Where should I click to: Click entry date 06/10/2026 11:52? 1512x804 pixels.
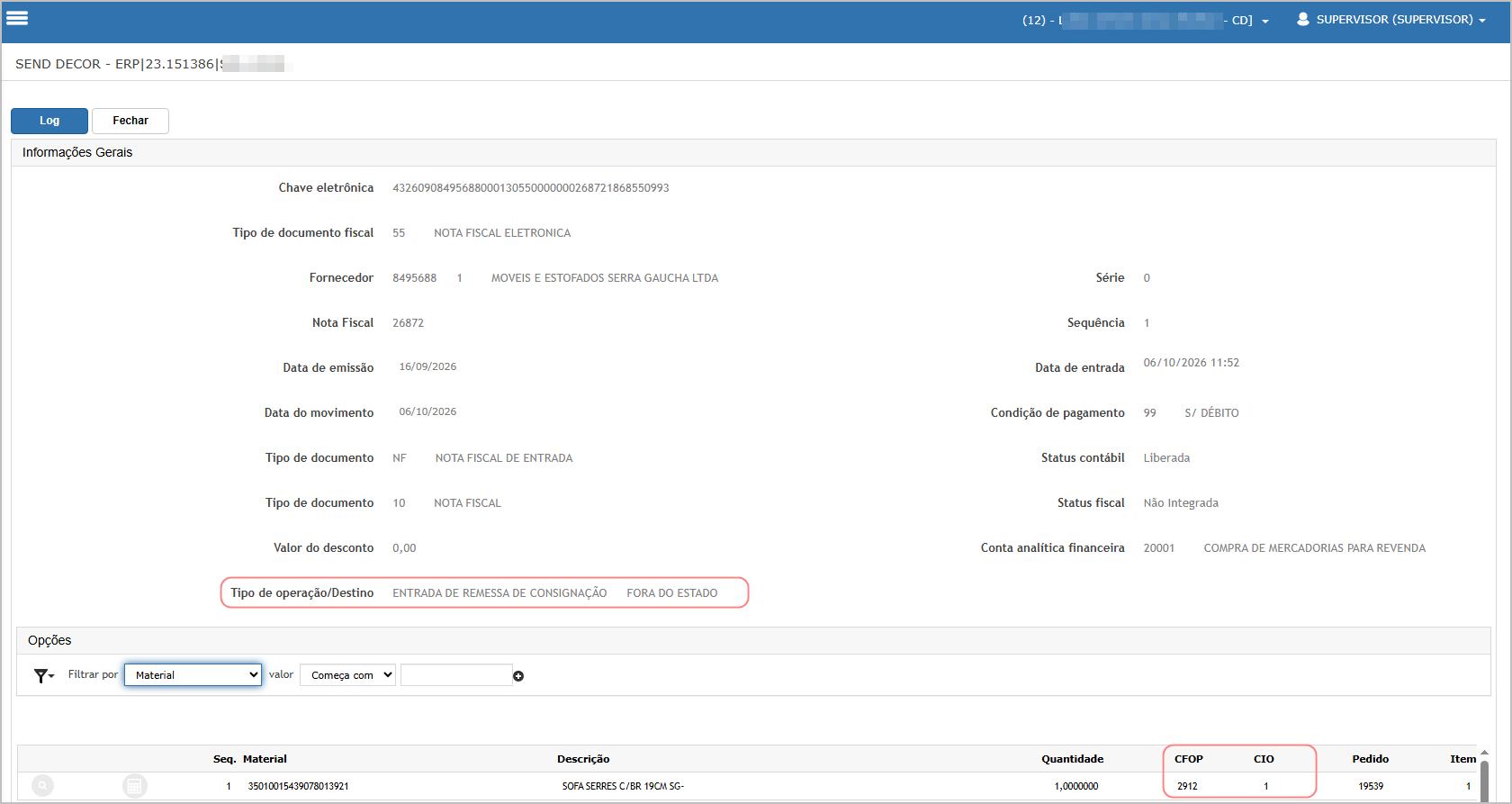tap(1191, 363)
